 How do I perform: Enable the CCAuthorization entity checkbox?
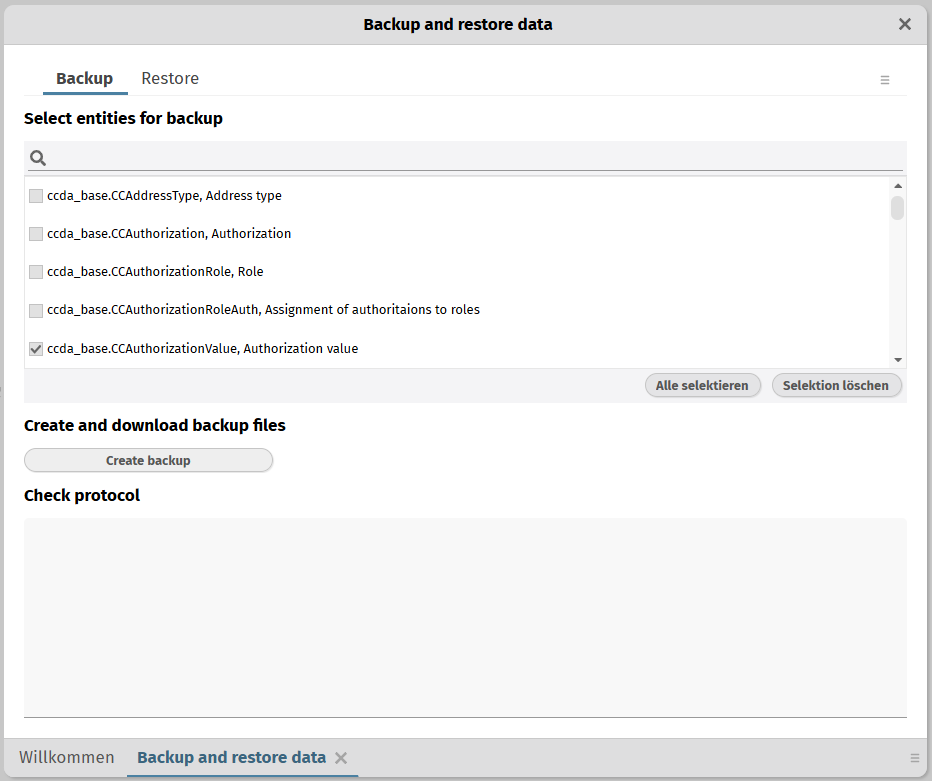tap(36, 234)
